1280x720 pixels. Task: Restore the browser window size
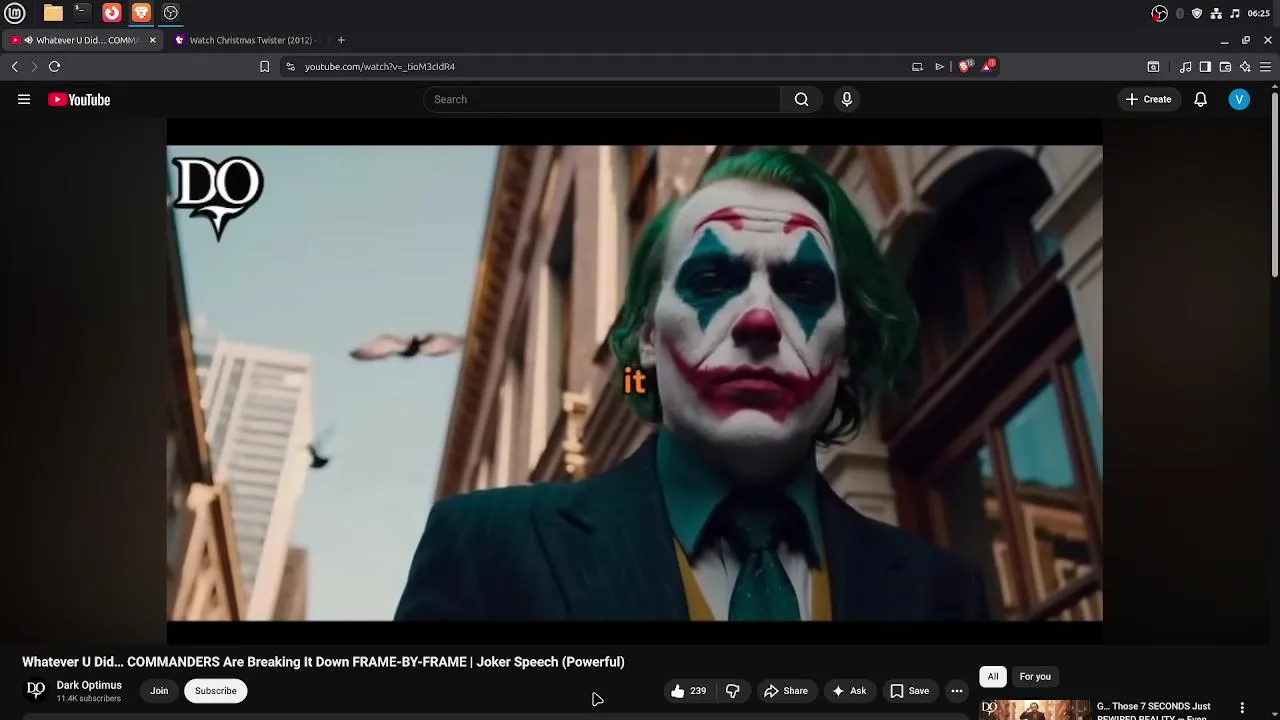(x=1246, y=40)
